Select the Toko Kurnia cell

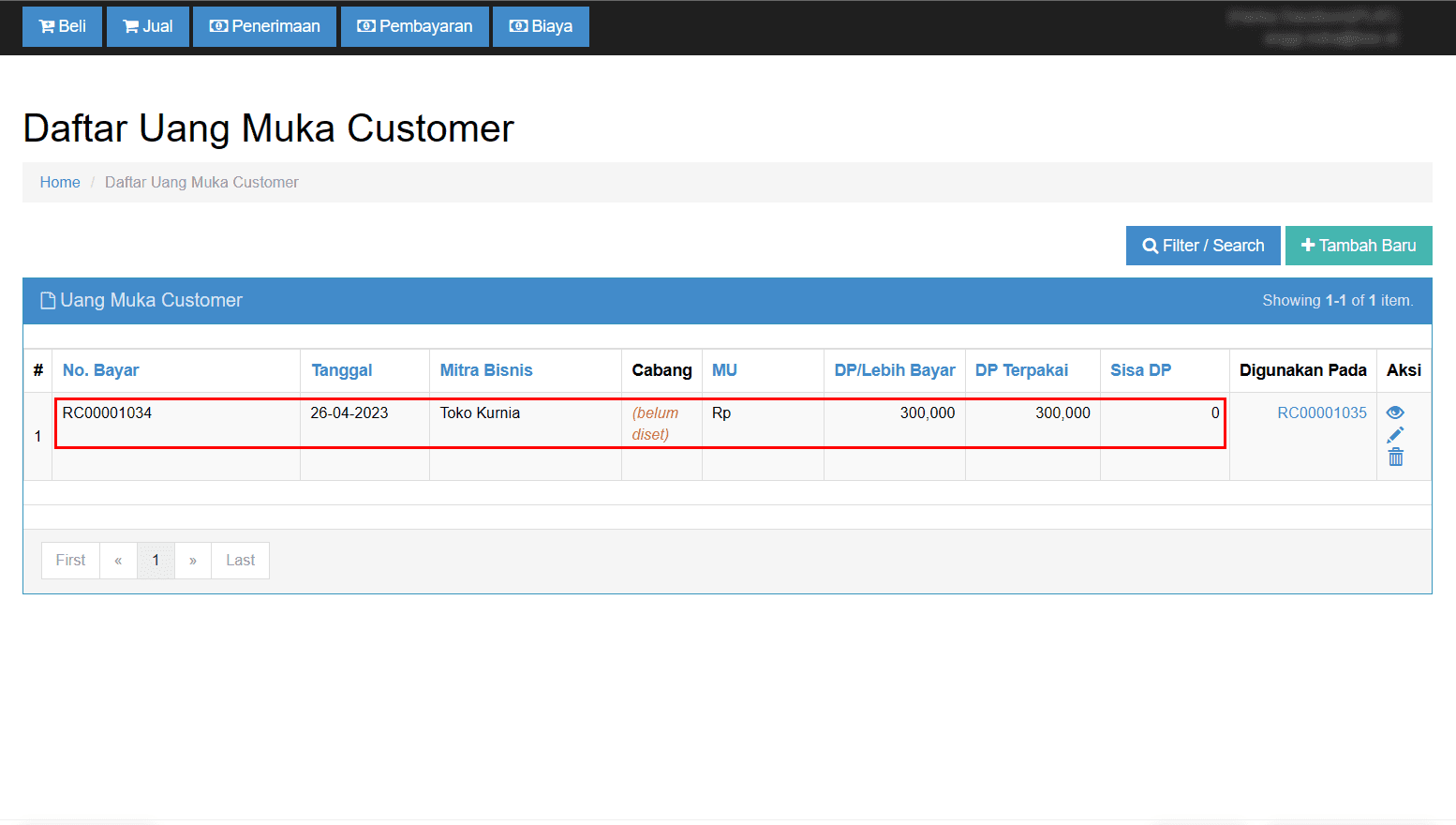(526, 436)
